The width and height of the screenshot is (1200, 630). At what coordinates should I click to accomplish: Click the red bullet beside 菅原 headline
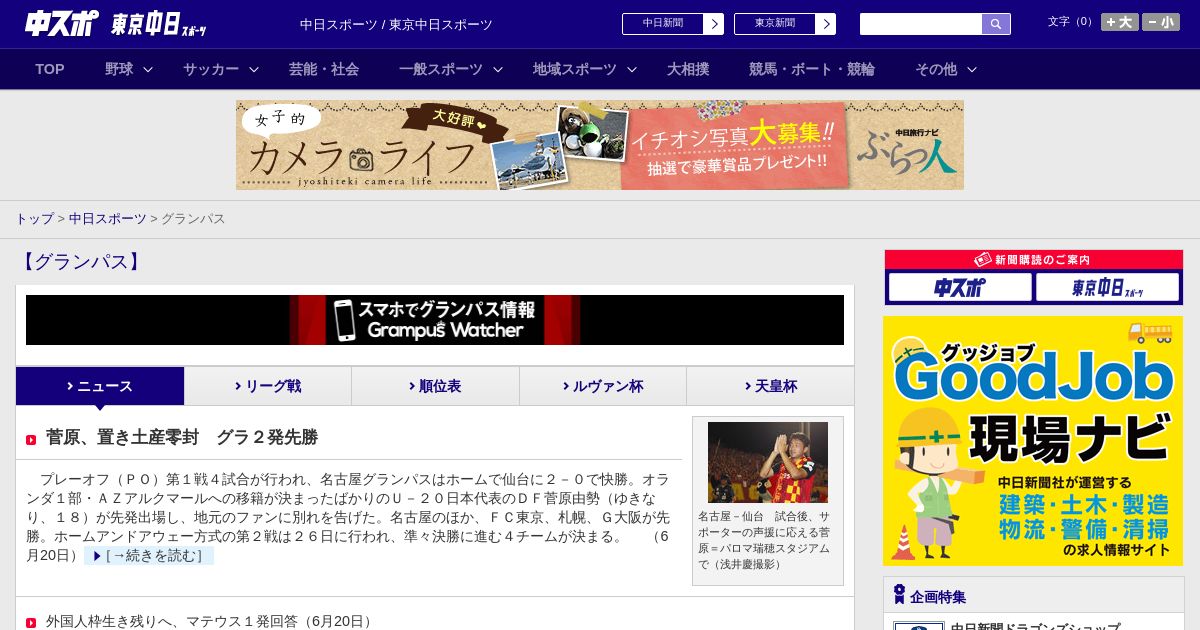(31, 440)
